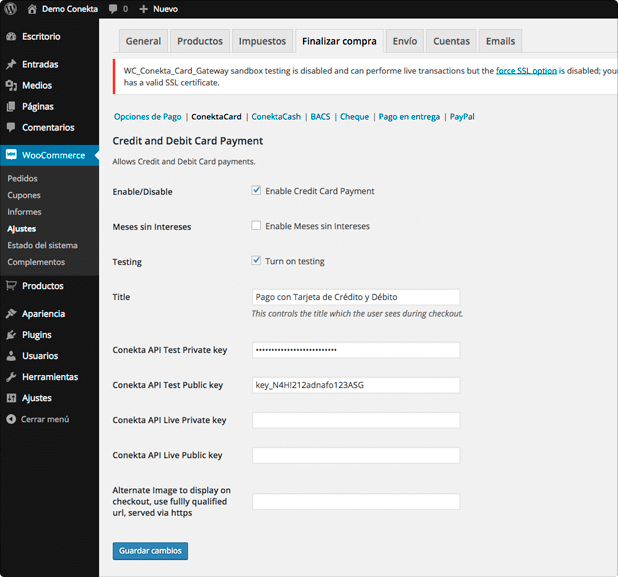Viewport: 618px width, 577px height.
Task: Click the Ajustes settings icon in main sidebar
Action: point(11,398)
